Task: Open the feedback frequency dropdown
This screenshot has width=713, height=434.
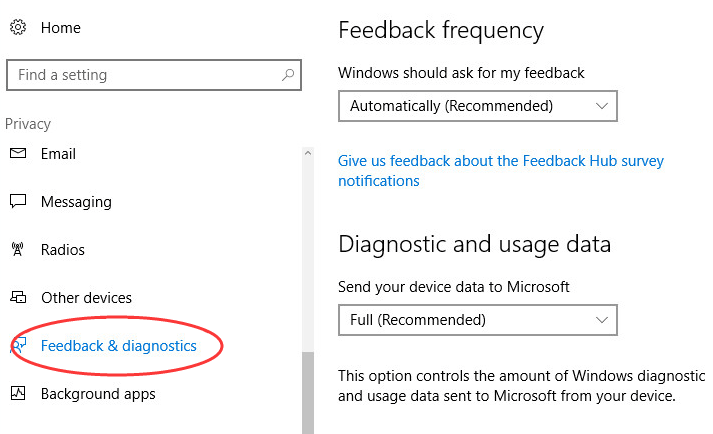Action: 478,106
